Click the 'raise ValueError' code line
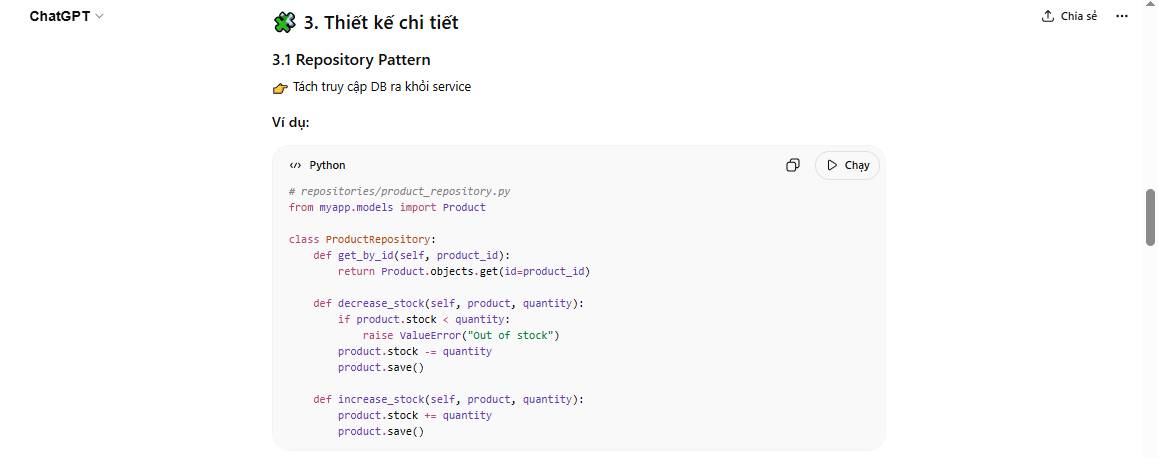Image resolution: width=1158 pixels, height=458 pixels. tap(460, 335)
